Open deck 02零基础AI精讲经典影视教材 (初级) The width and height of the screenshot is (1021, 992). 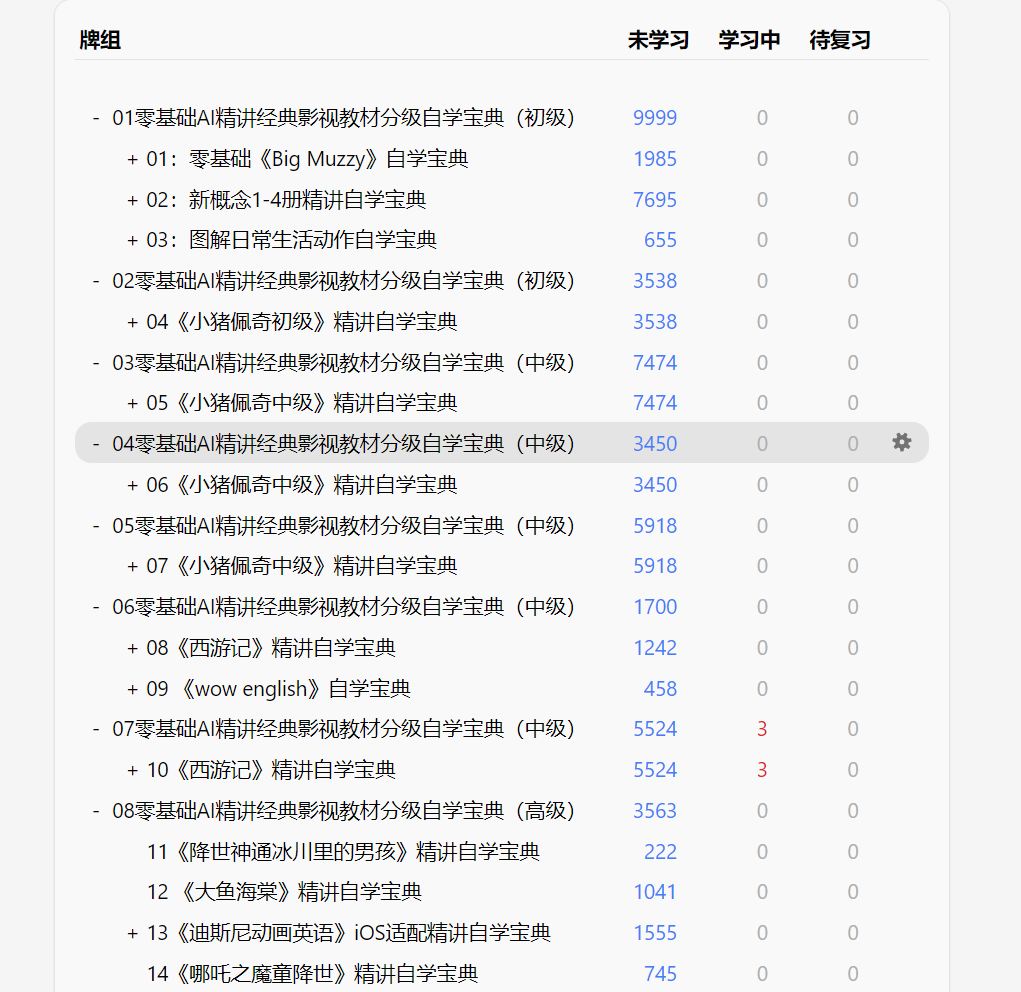343,281
